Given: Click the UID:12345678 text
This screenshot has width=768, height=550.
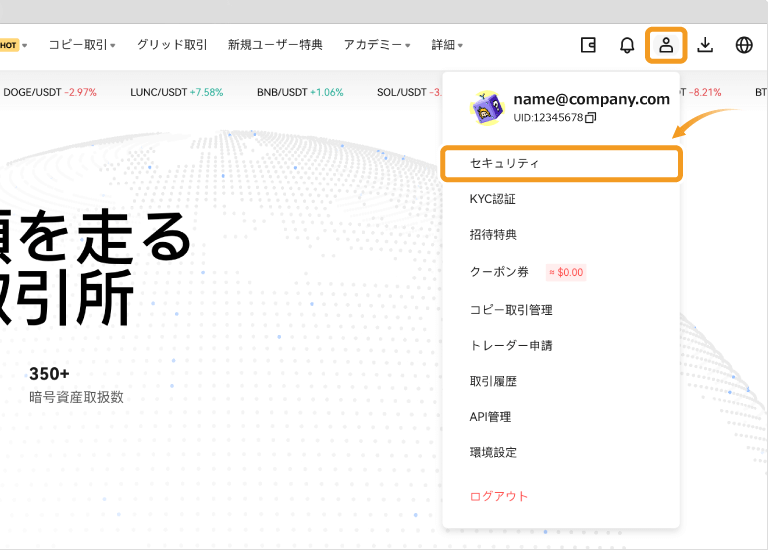Looking at the screenshot, I should pos(548,118).
